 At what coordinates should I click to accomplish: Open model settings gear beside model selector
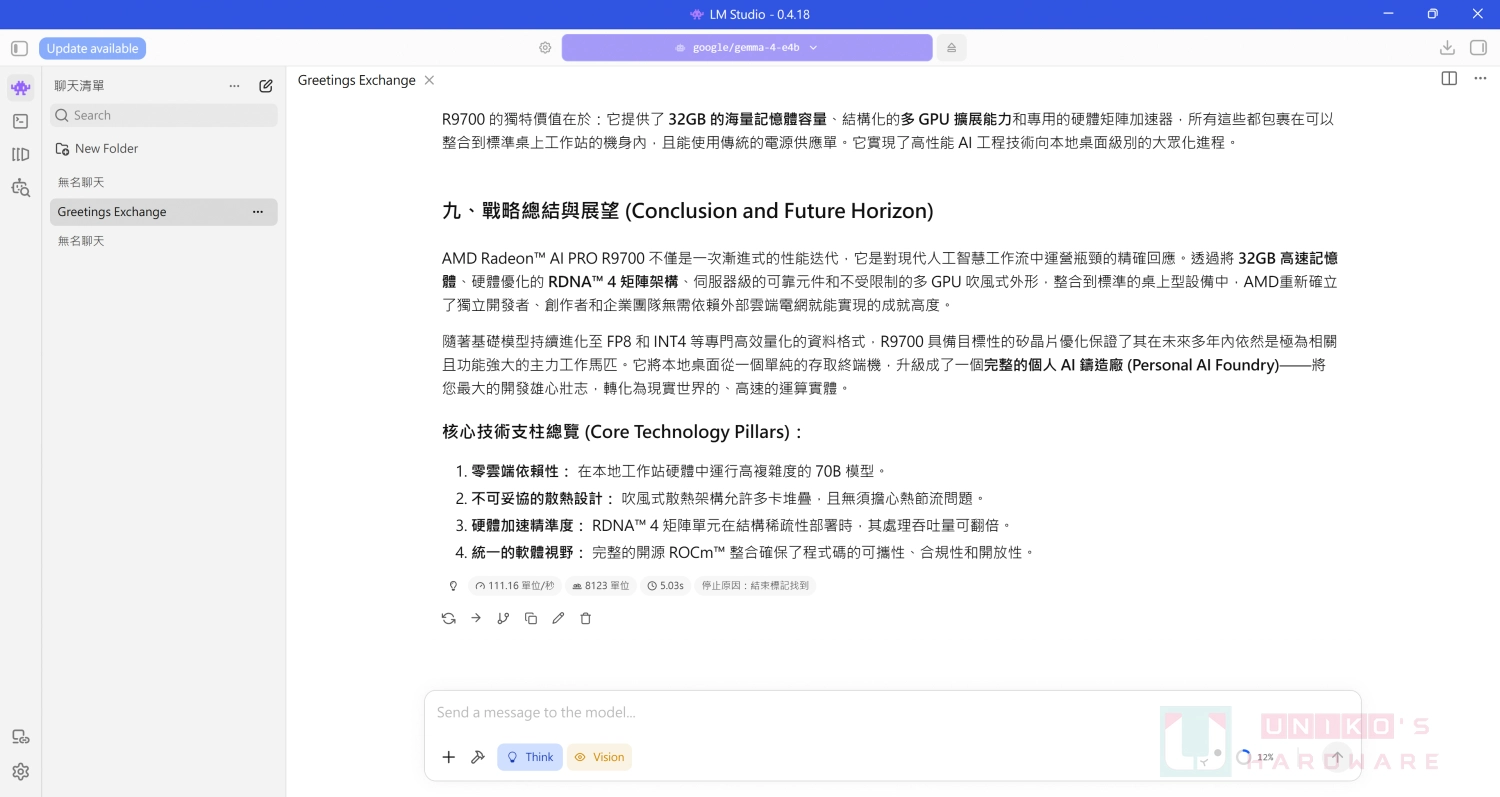pyautogui.click(x=545, y=47)
